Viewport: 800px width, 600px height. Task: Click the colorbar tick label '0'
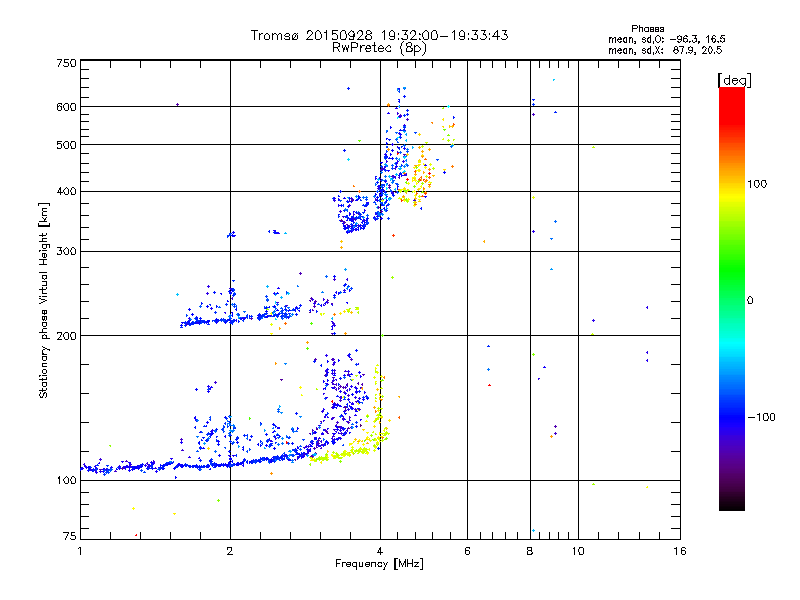click(x=750, y=301)
